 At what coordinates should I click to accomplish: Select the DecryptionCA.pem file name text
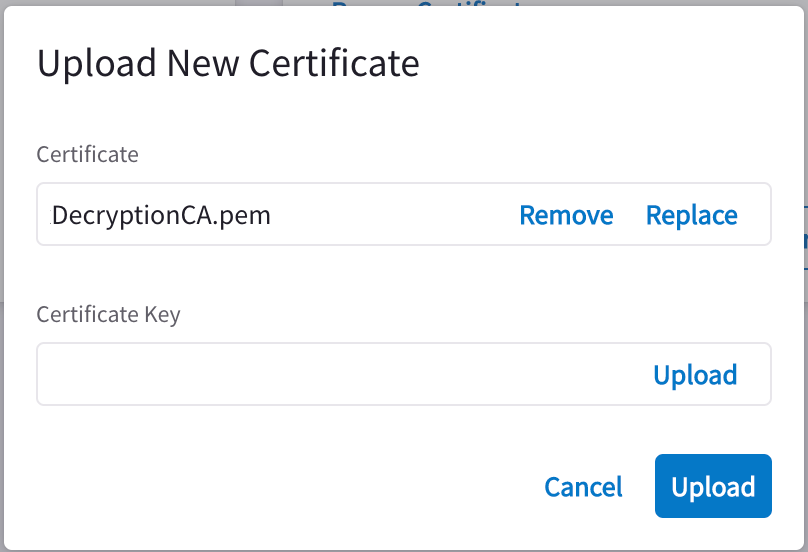(x=161, y=215)
